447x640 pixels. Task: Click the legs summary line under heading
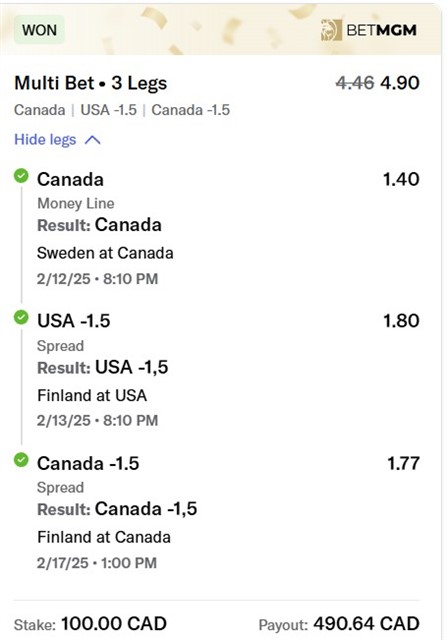pos(122,110)
